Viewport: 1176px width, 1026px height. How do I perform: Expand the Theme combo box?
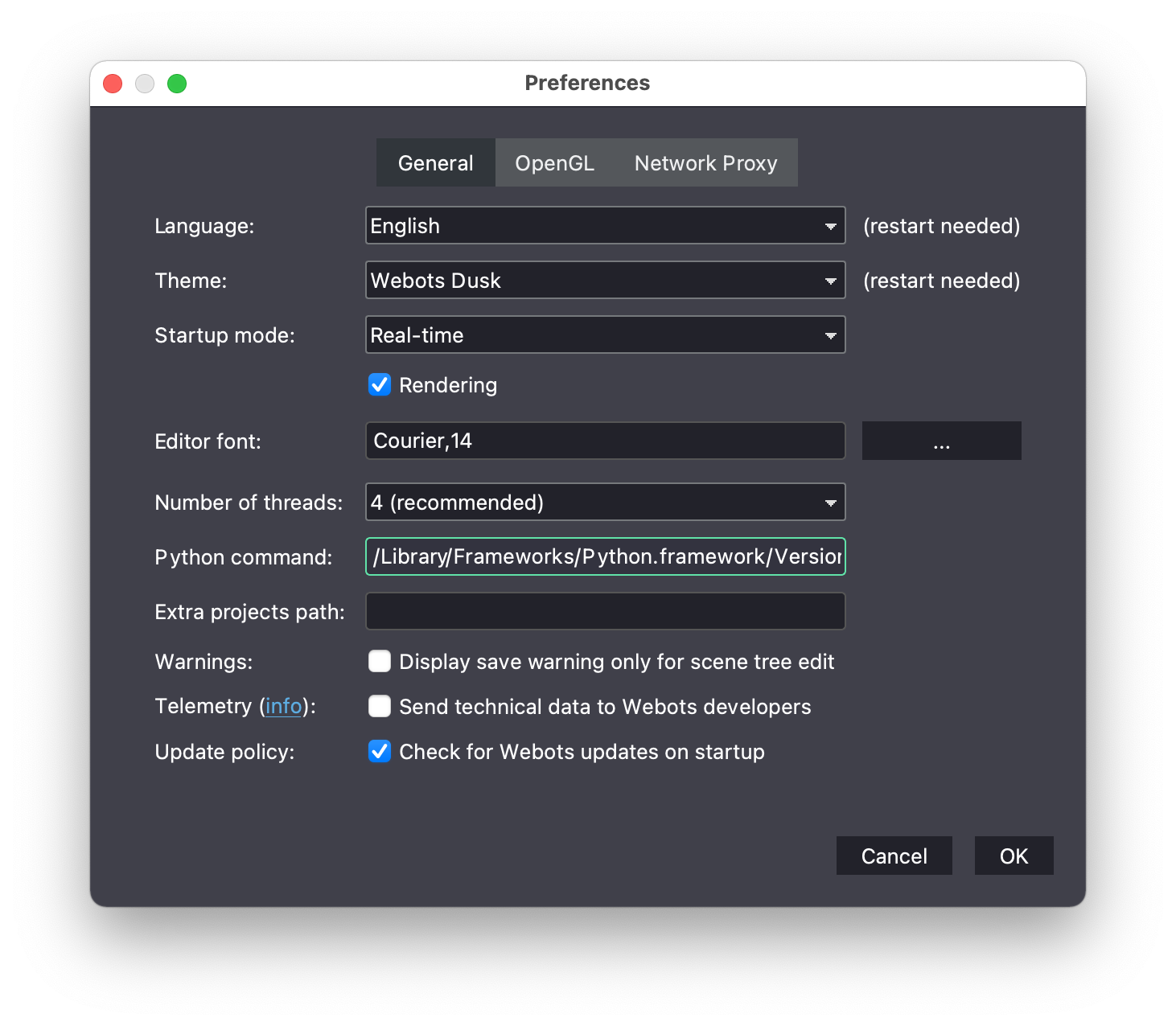605,281
